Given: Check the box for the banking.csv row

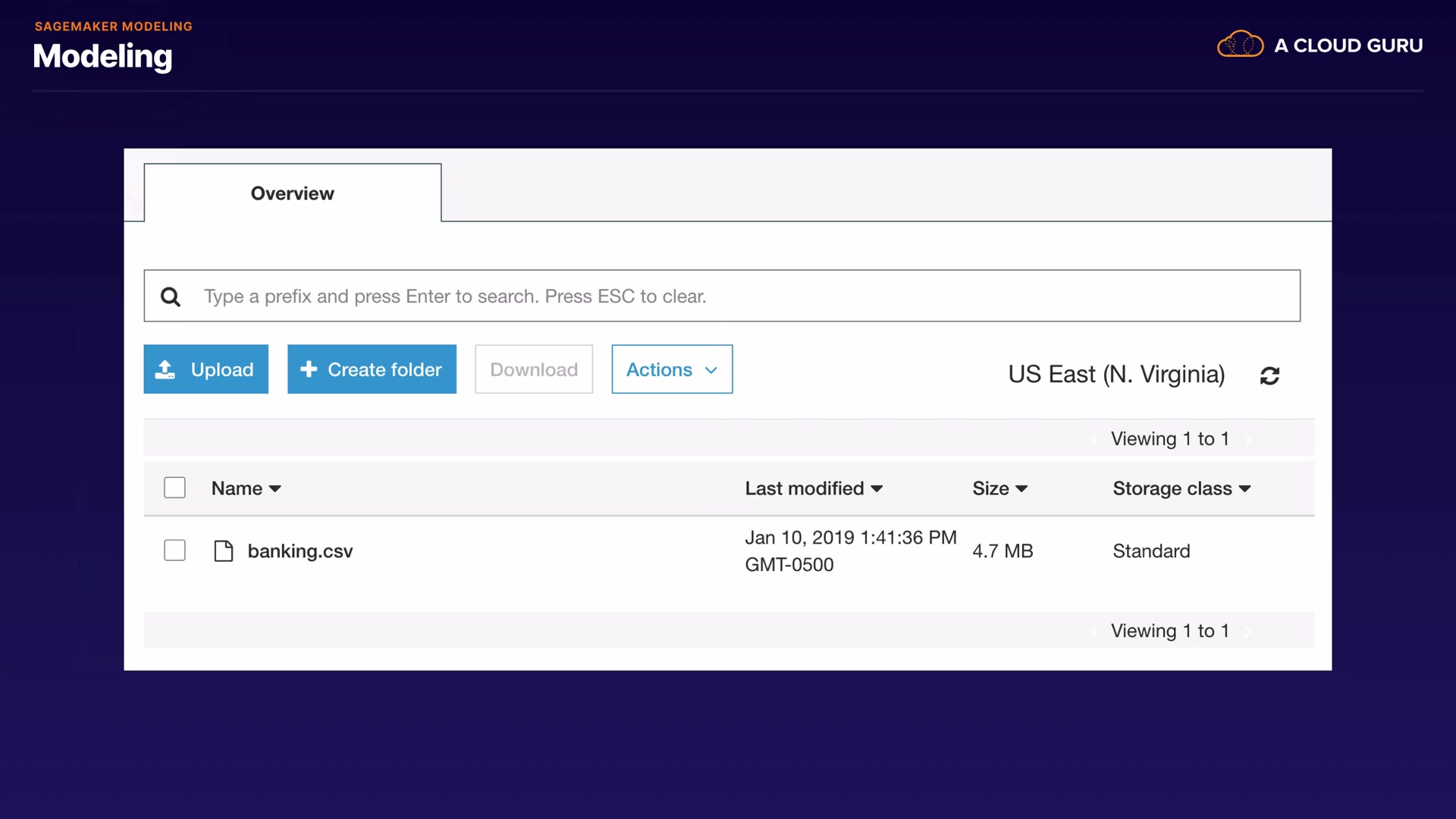Looking at the screenshot, I should 174,551.
